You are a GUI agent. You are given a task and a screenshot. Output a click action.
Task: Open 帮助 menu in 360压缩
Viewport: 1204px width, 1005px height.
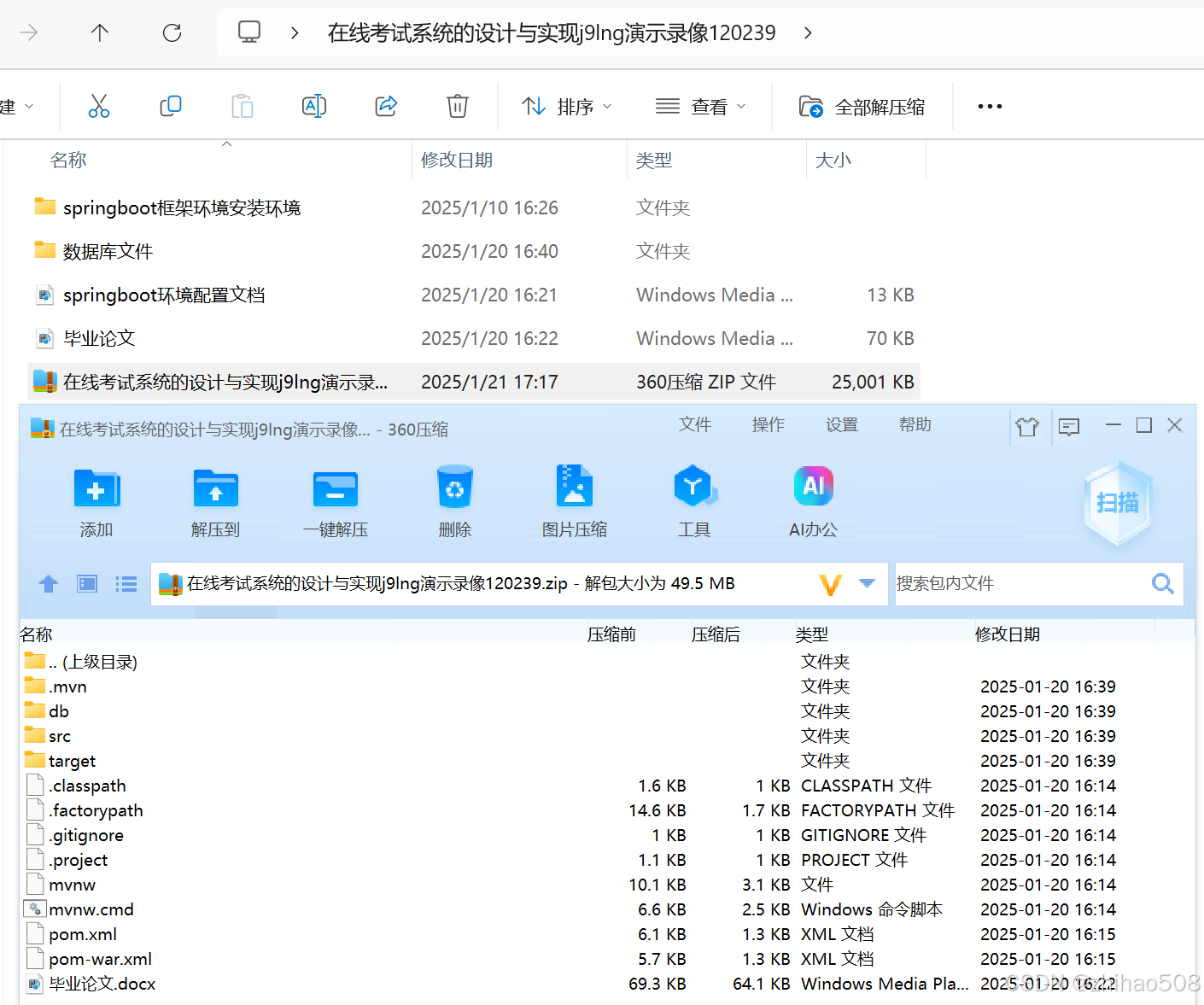915,424
